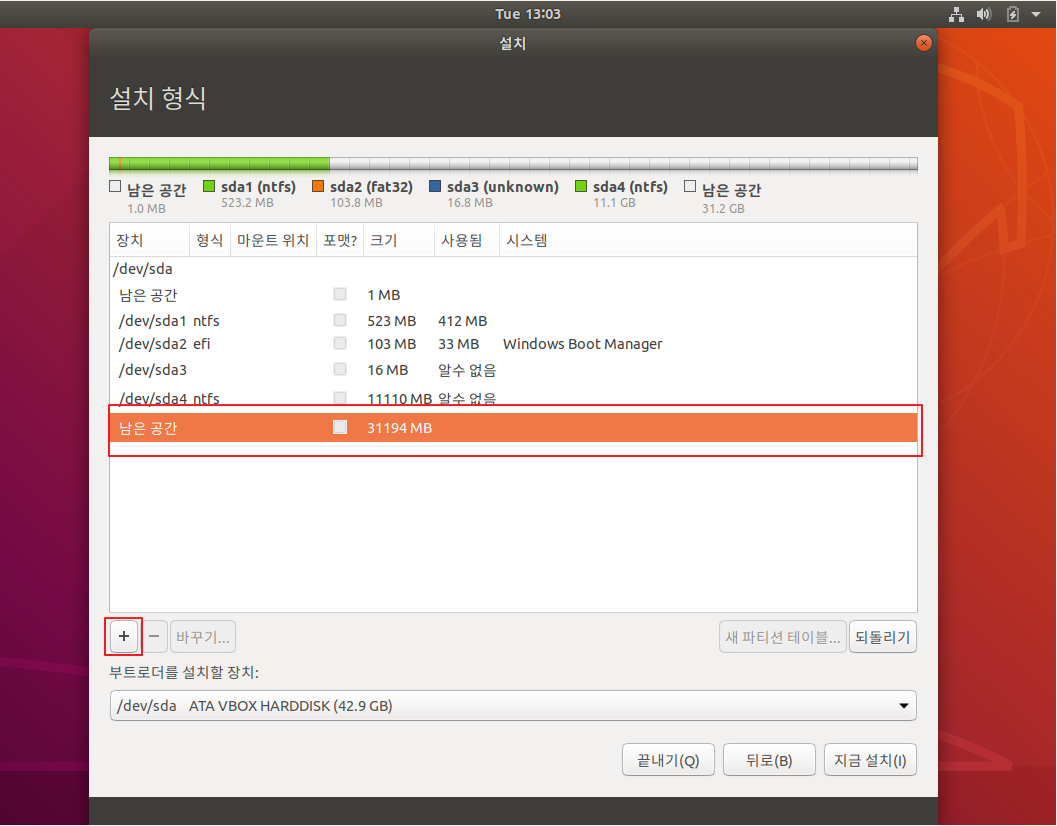This screenshot has height=826, width=1057.
Task: Click the sda2 (fat32) orange legend swatch
Action: pos(318,186)
